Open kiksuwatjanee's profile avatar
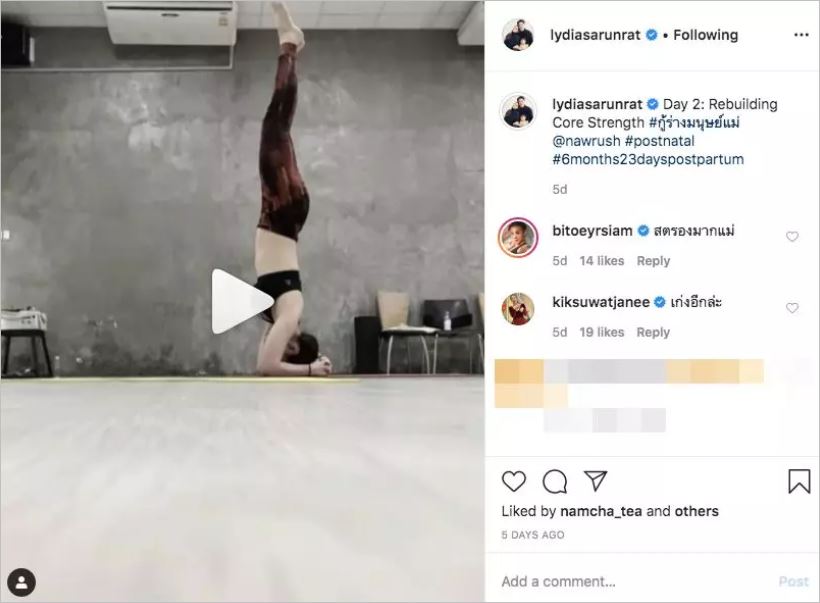Image resolution: width=820 pixels, height=603 pixels. (x=518, y=309)
